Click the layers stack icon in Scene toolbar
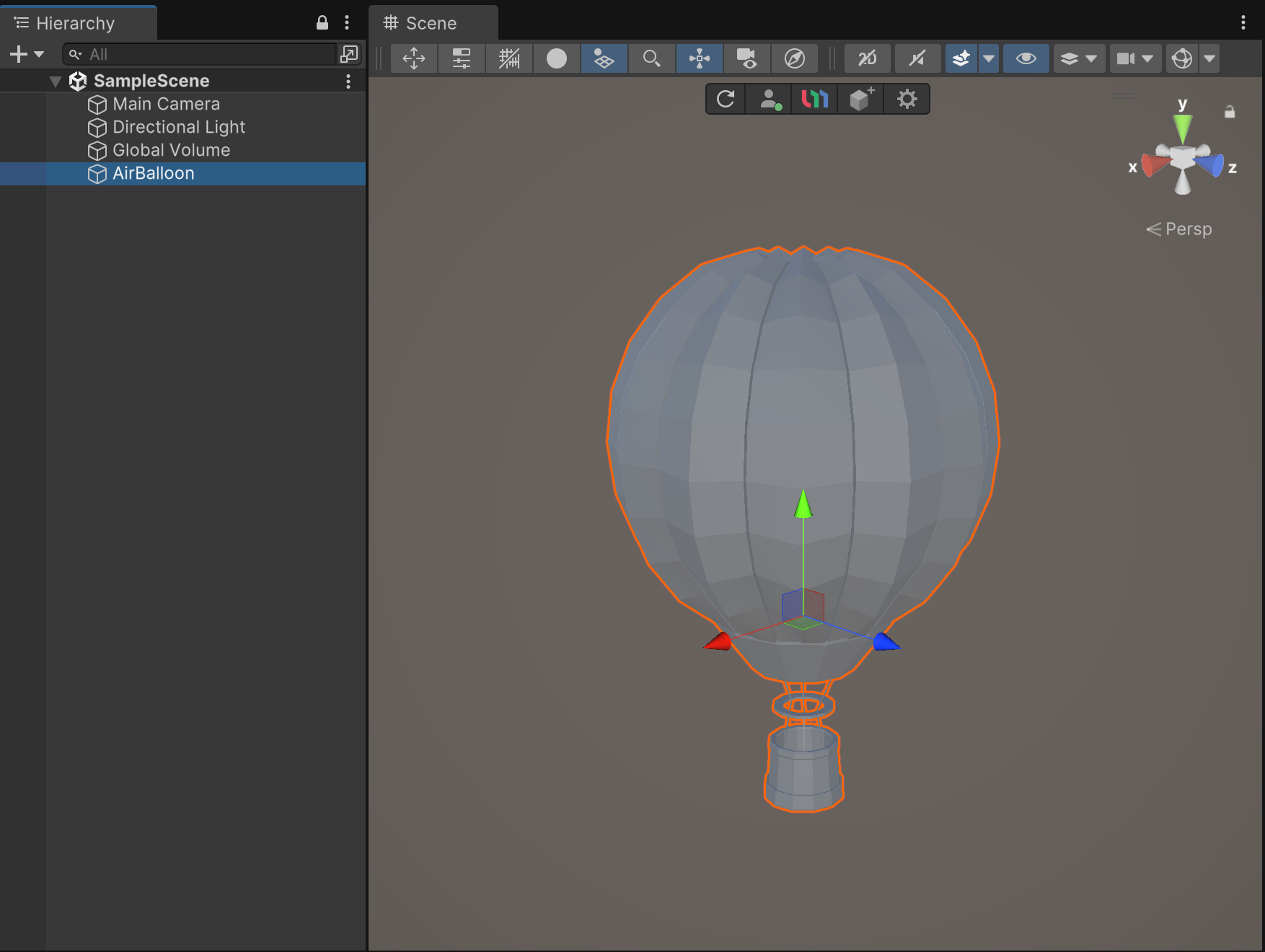This screenshot has height=952, width=1265. [x=1069, y=58]
